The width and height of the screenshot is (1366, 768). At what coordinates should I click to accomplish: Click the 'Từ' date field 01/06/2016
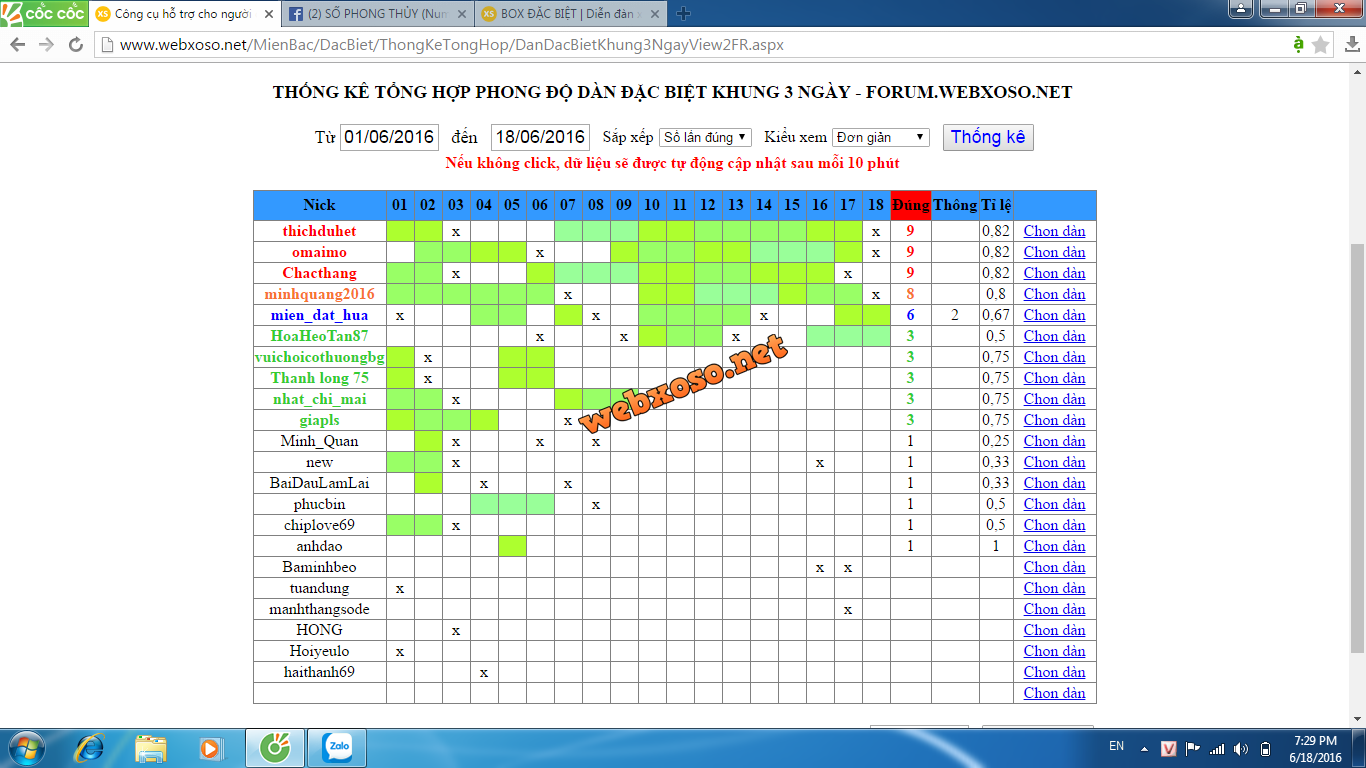389,137
